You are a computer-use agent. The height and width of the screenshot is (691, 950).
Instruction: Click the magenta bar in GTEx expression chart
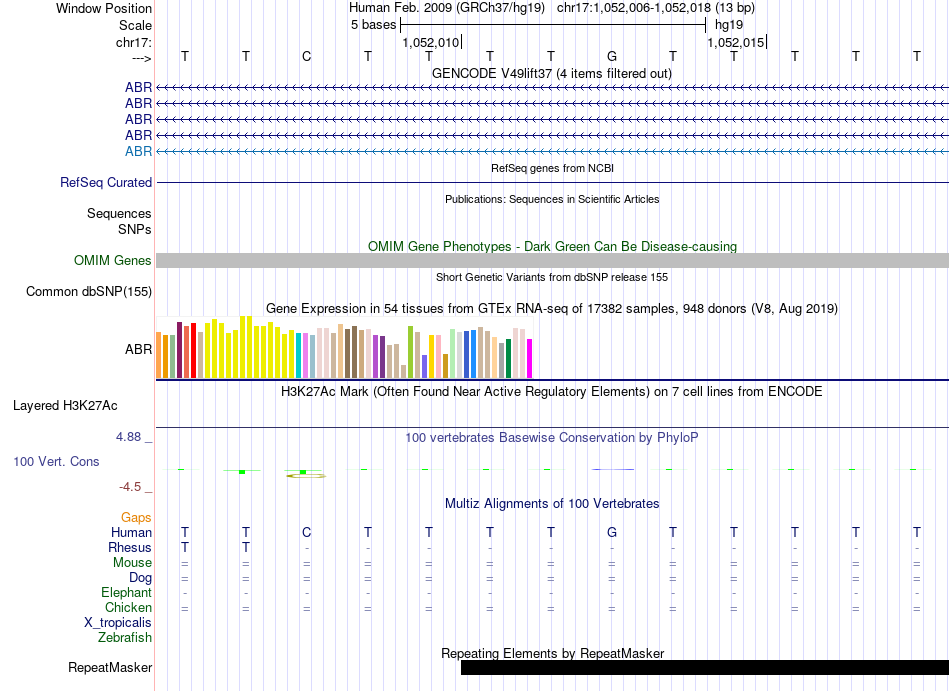[529, 359]
